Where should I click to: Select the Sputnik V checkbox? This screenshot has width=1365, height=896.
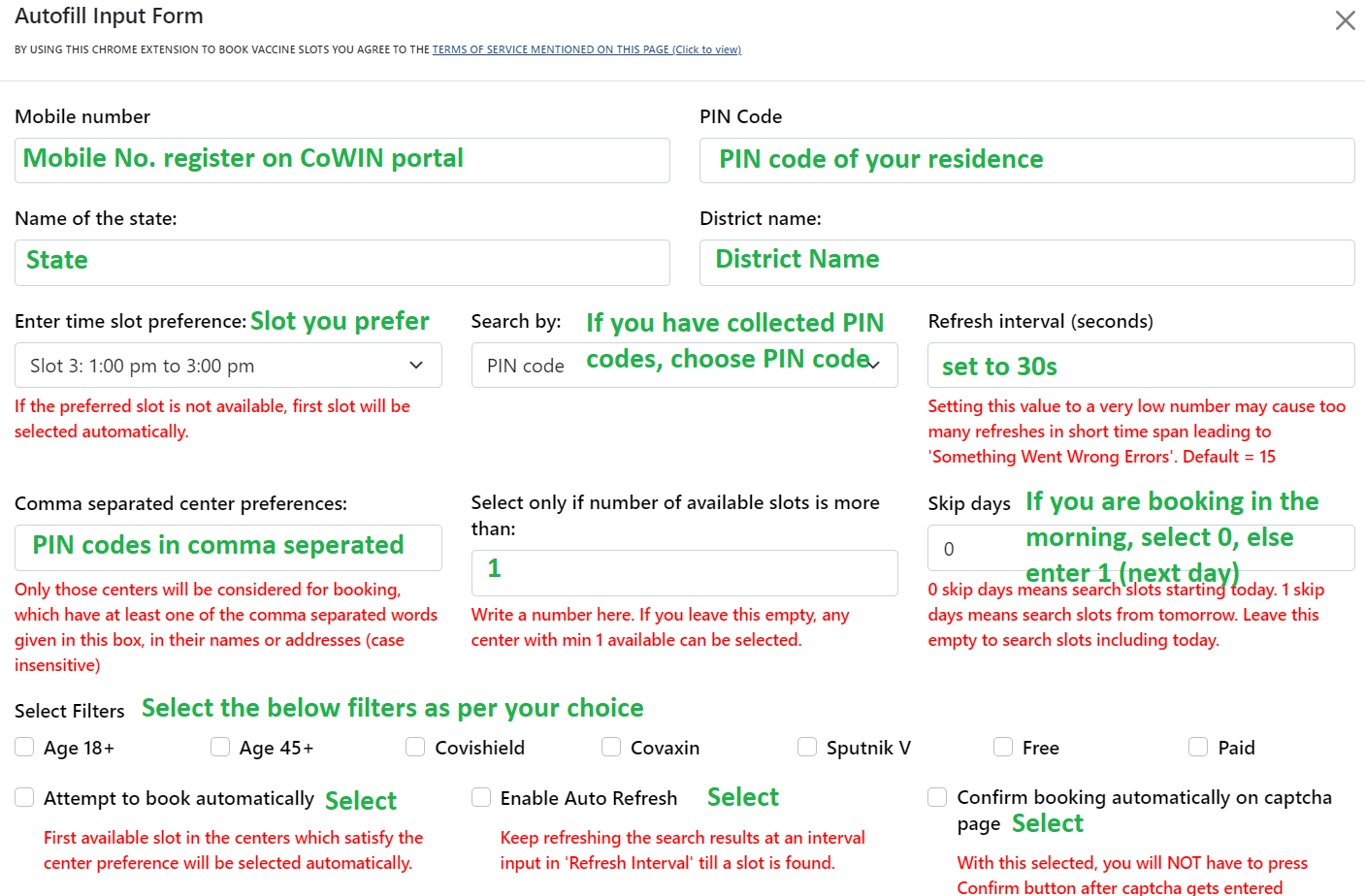(x=807, y=747)
